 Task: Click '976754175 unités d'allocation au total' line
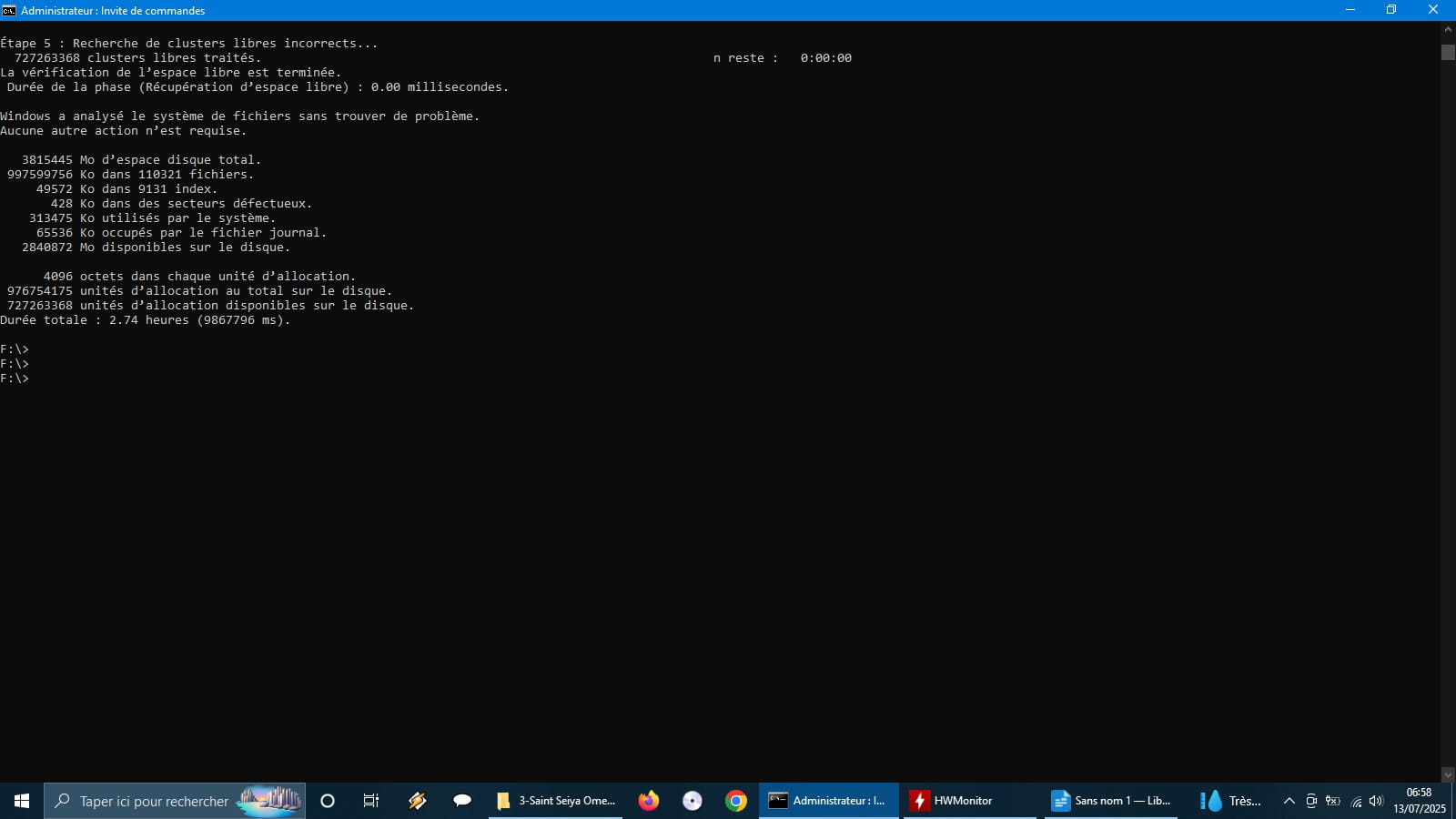pos(199,291)
